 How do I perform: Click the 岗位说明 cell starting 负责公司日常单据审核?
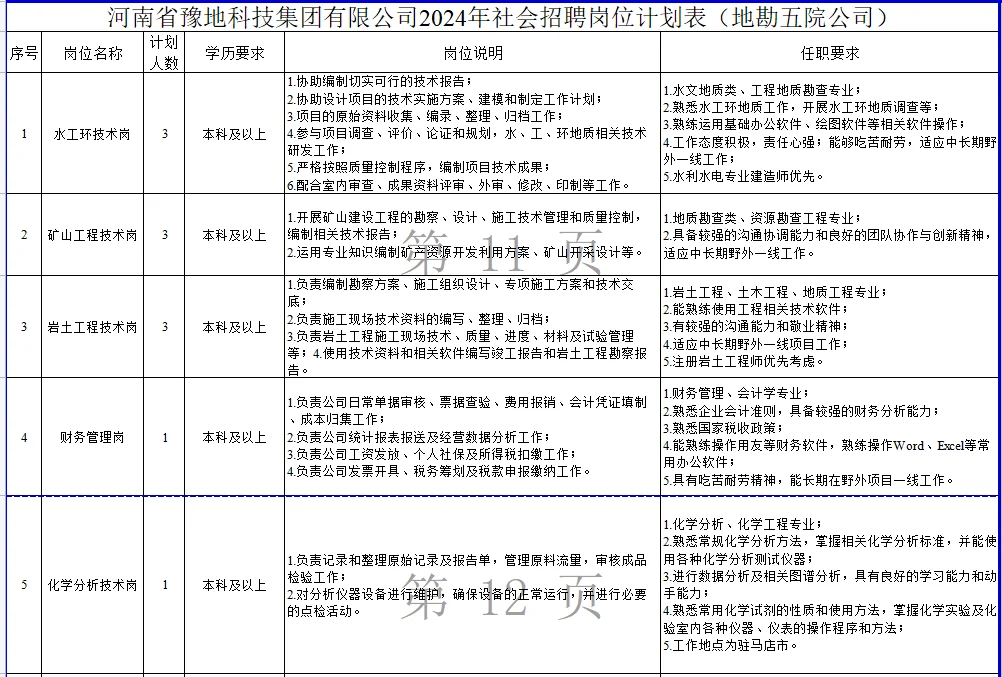click(473, 437)
